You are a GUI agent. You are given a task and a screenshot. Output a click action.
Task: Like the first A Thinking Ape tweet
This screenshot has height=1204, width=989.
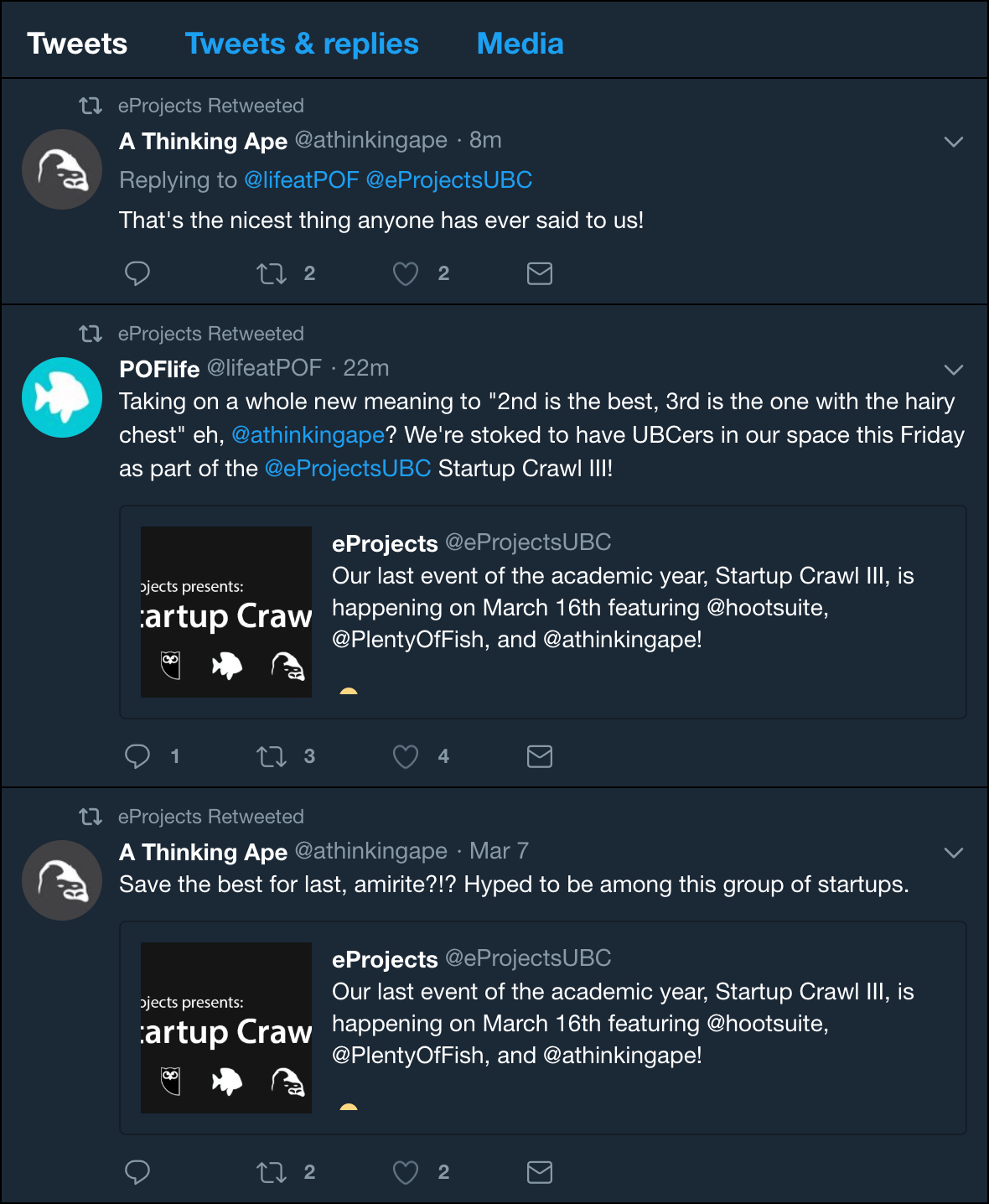tap(406, 273)
